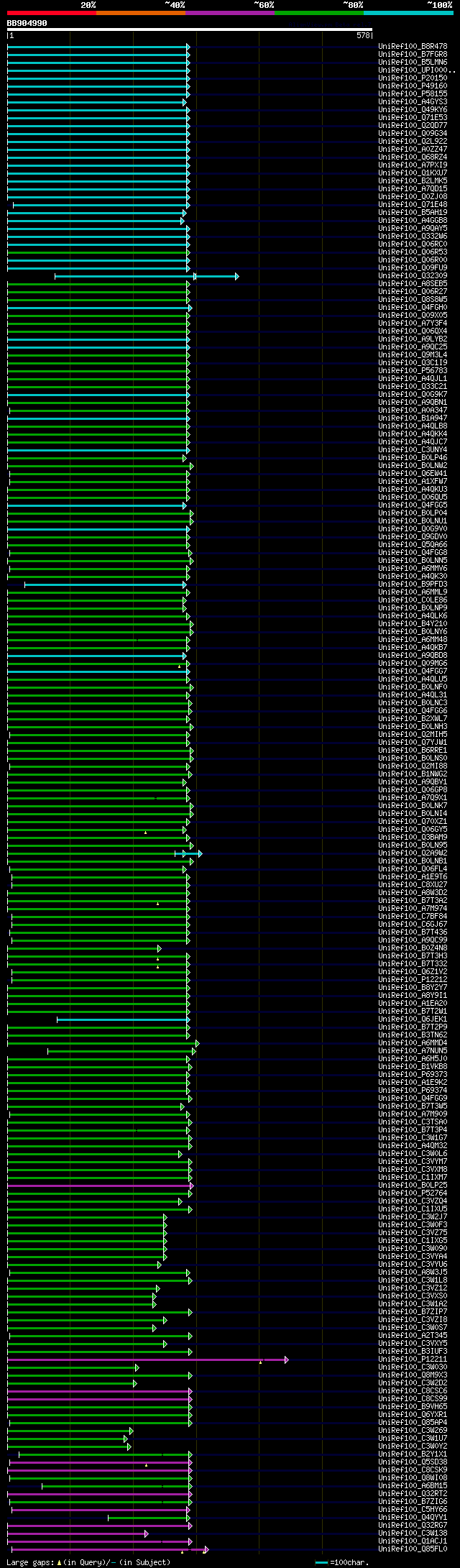Click label UniRef100_A7NUN5
This screenshot has width=460, height=1568.
[413, 1050]
